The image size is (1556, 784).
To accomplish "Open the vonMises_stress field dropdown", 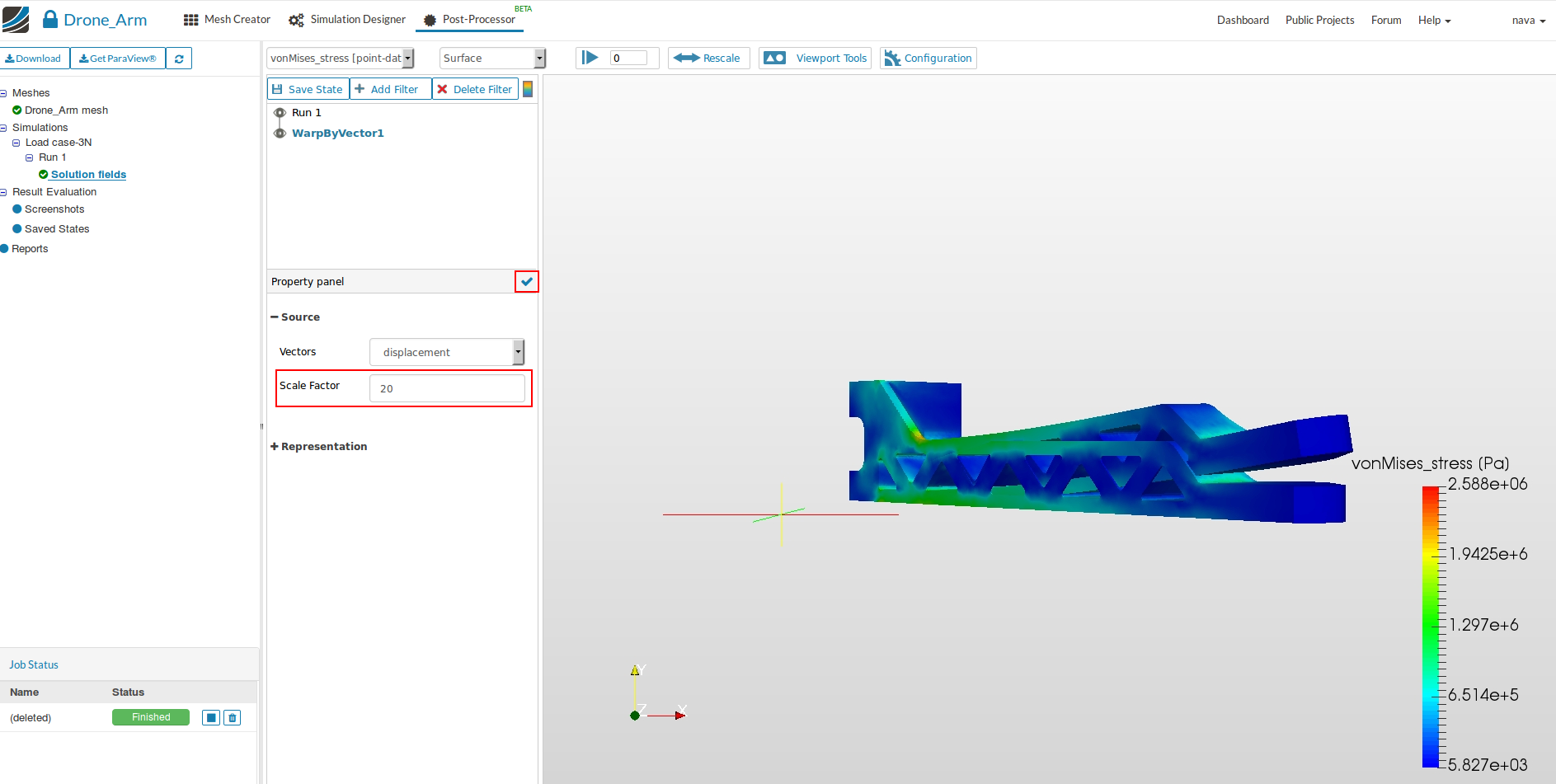I will (x=341, y=59).
